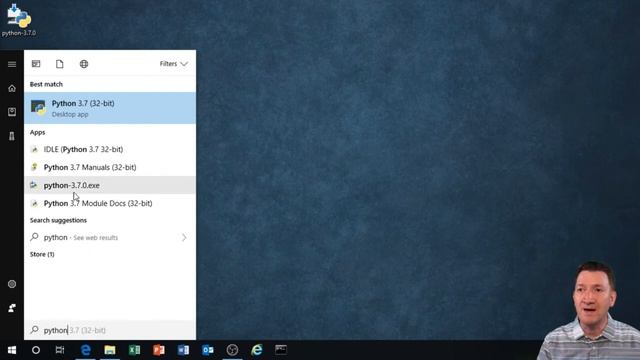This screenshot has height=360, width=640.
Task: Open the Feedback icon in sidebar
Action: 12,308
